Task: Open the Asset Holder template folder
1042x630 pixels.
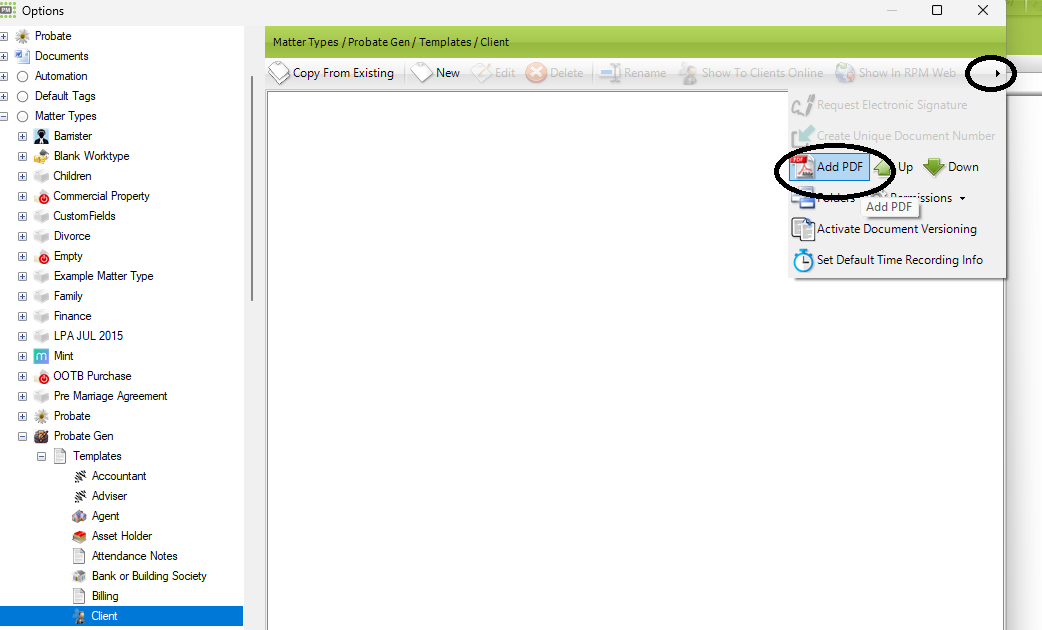Action: coord(122,536)
